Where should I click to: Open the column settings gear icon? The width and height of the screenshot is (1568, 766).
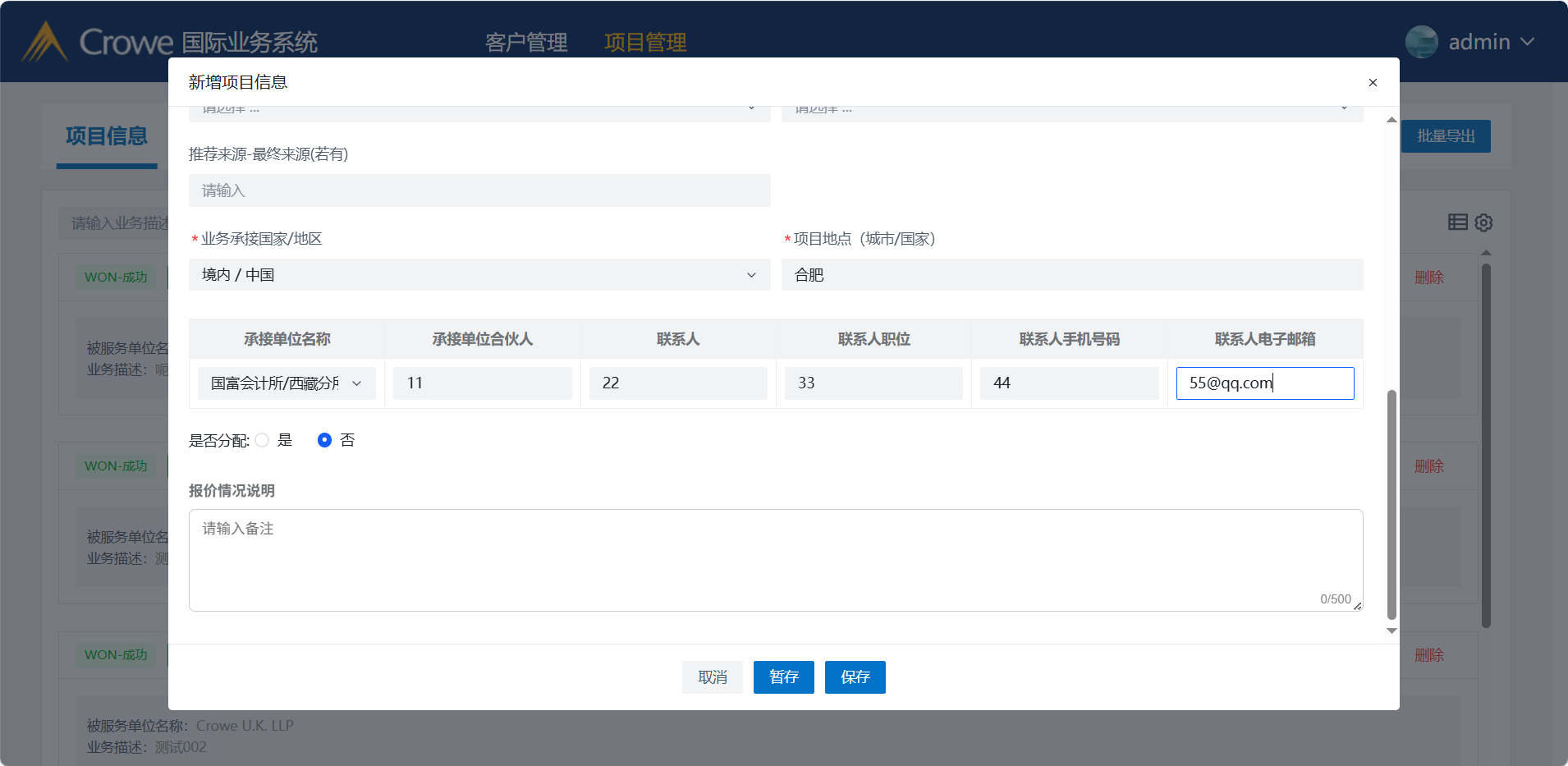coord(1483,222)
